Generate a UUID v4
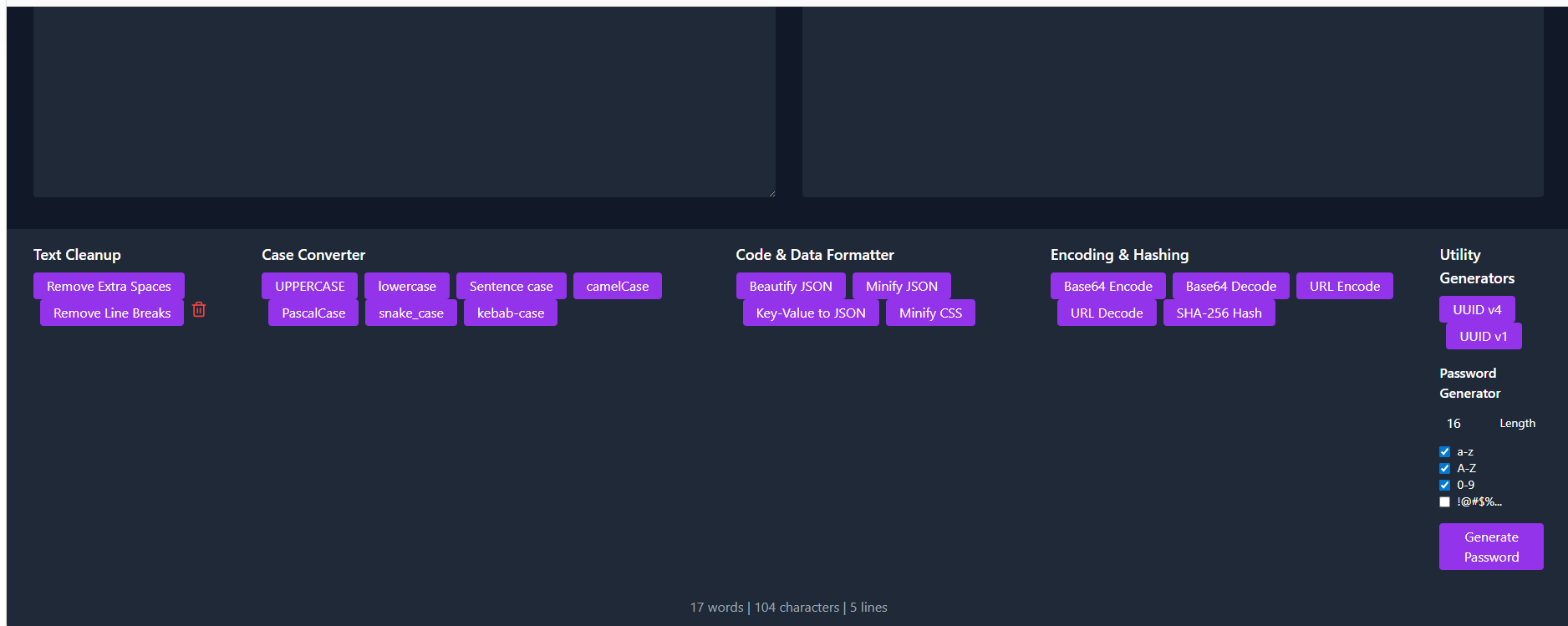The height and width of the screenshot is (626, 1568). 1477,309
